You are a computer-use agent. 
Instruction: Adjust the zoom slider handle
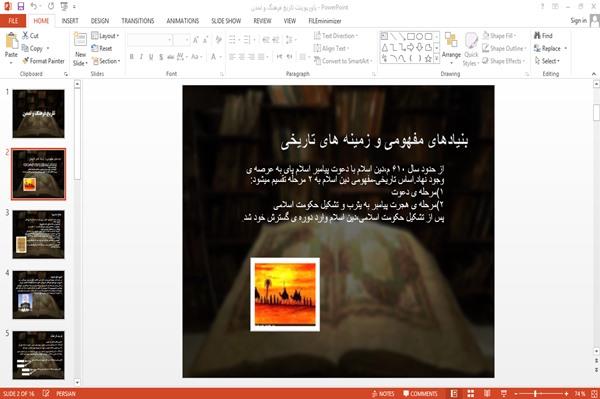(x=535, y=394)
